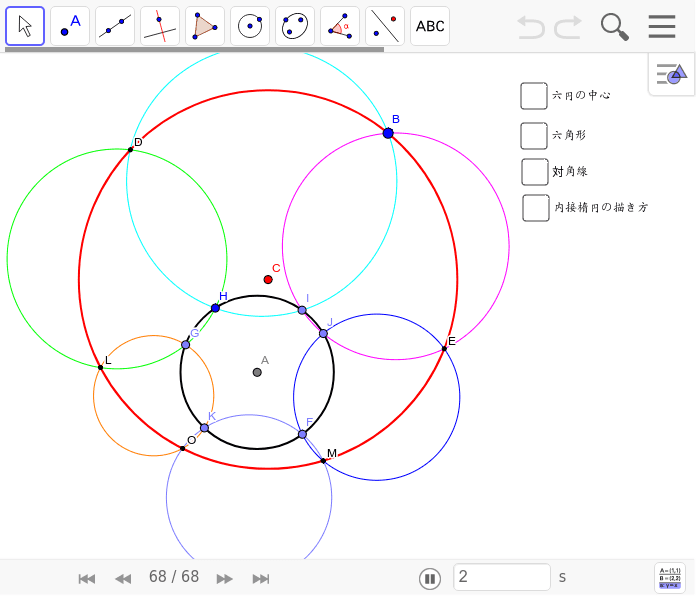
Task: Select the Angle measurement tool
Action: 340,26
